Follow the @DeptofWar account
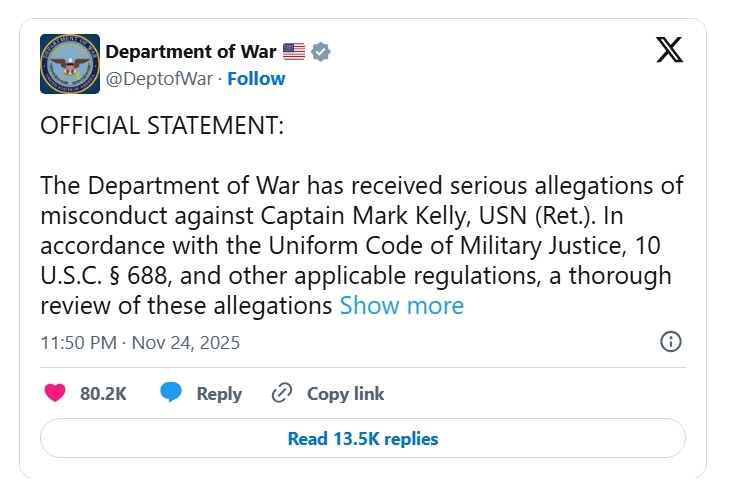The width and height of the screenshot is (729, 490). 256,78
